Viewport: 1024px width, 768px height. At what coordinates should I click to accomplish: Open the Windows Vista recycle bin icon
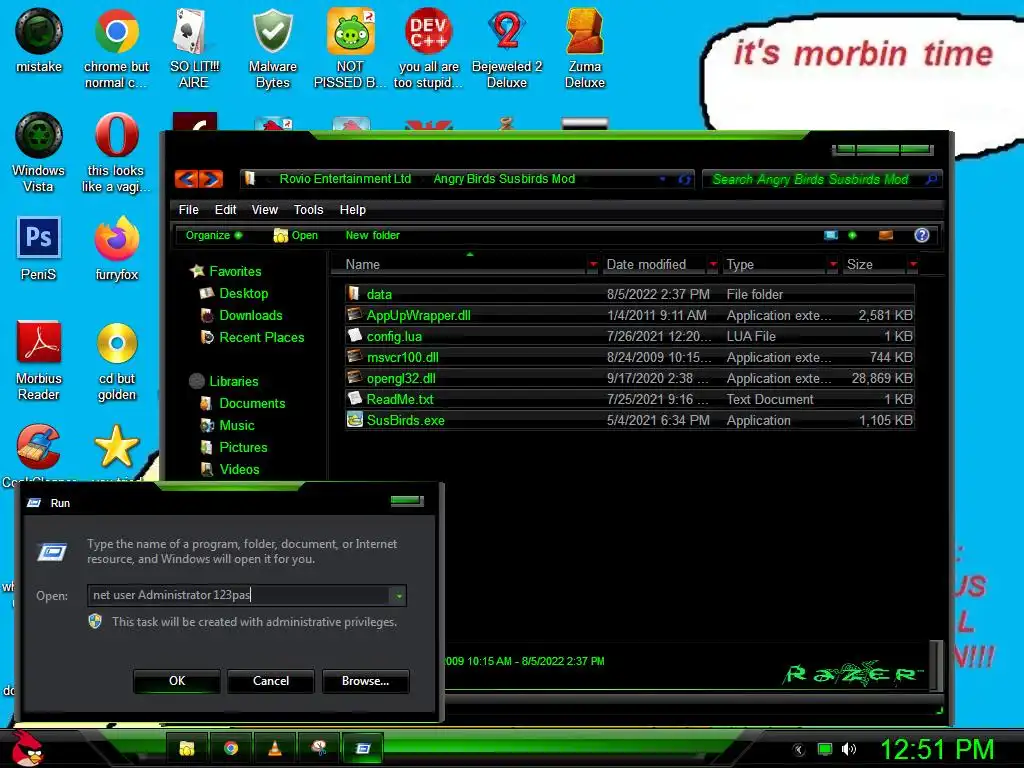39,153
